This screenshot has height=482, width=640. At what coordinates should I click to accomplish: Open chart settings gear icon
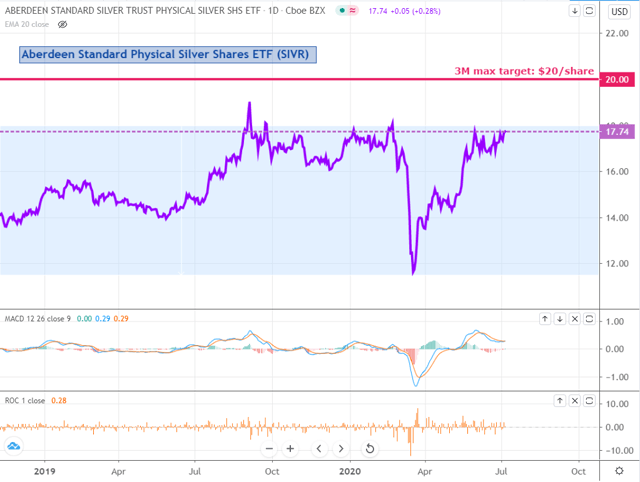coord(619,471)
